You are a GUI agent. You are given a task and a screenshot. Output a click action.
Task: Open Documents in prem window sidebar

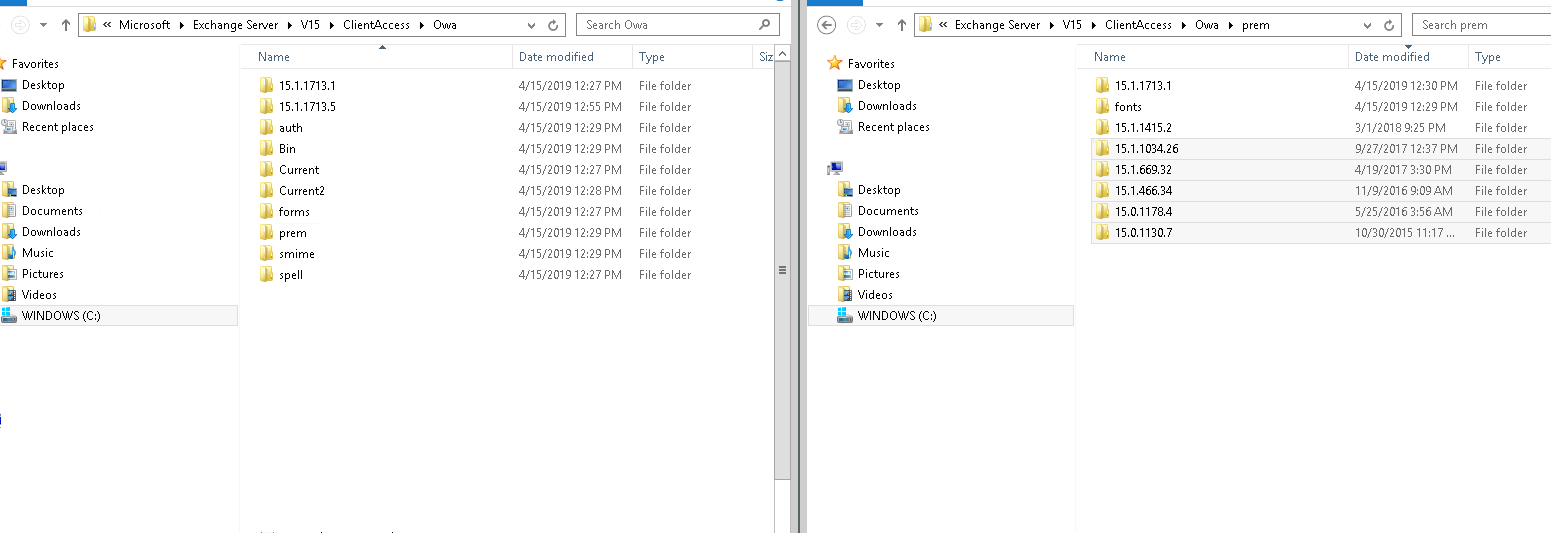(x=888, y=211)
